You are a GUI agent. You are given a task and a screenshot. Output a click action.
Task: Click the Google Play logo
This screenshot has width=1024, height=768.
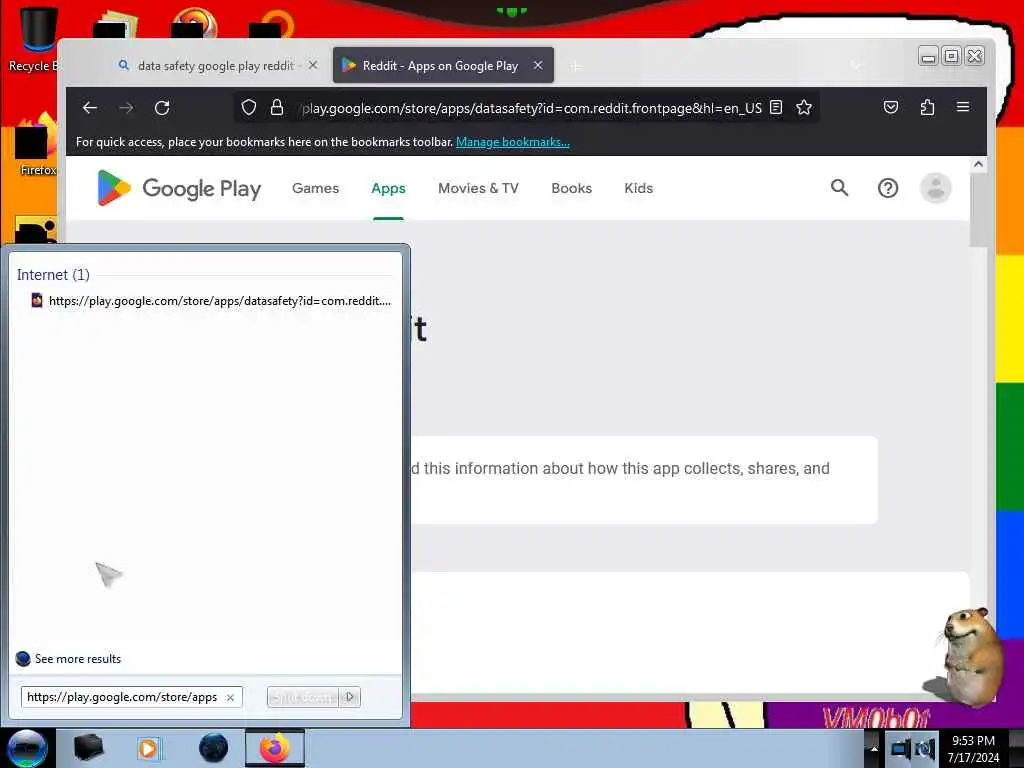(x=178, y=188)
